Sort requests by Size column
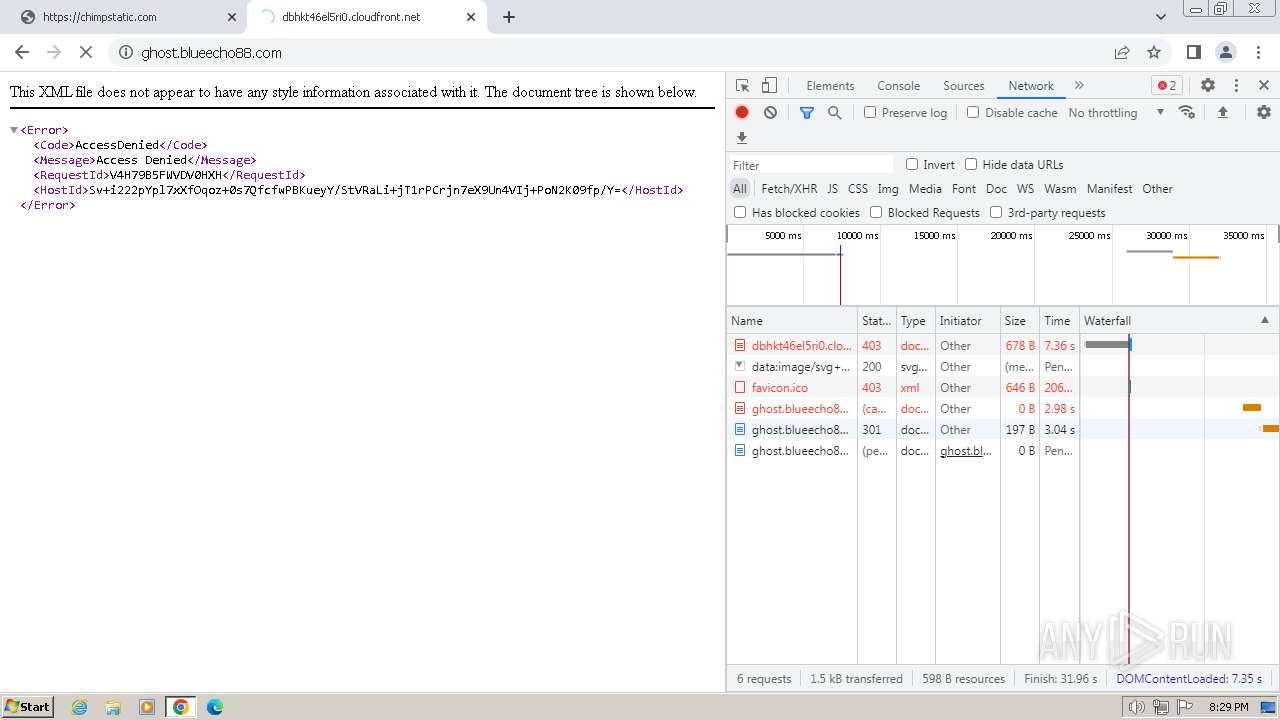 coord(1019,320)
